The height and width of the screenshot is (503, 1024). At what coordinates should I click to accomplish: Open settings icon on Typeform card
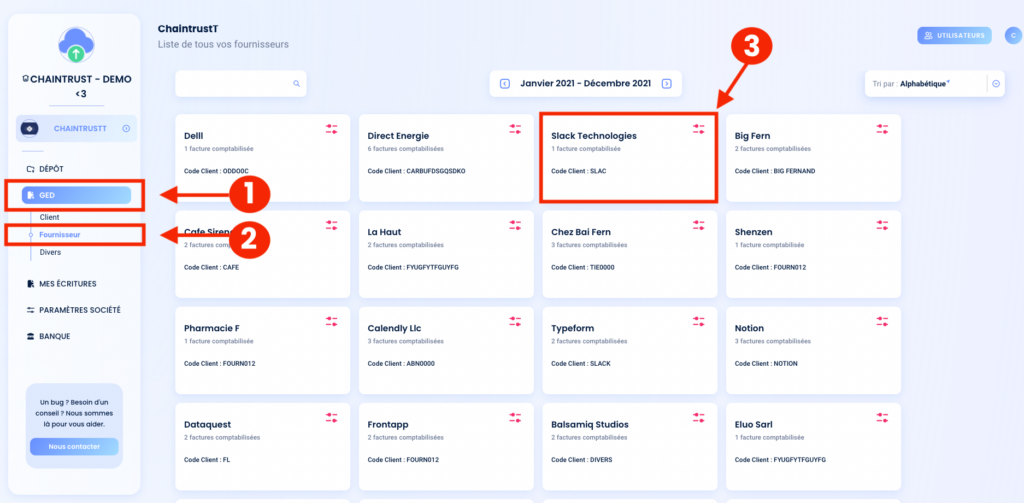click(x=699, y=321)
